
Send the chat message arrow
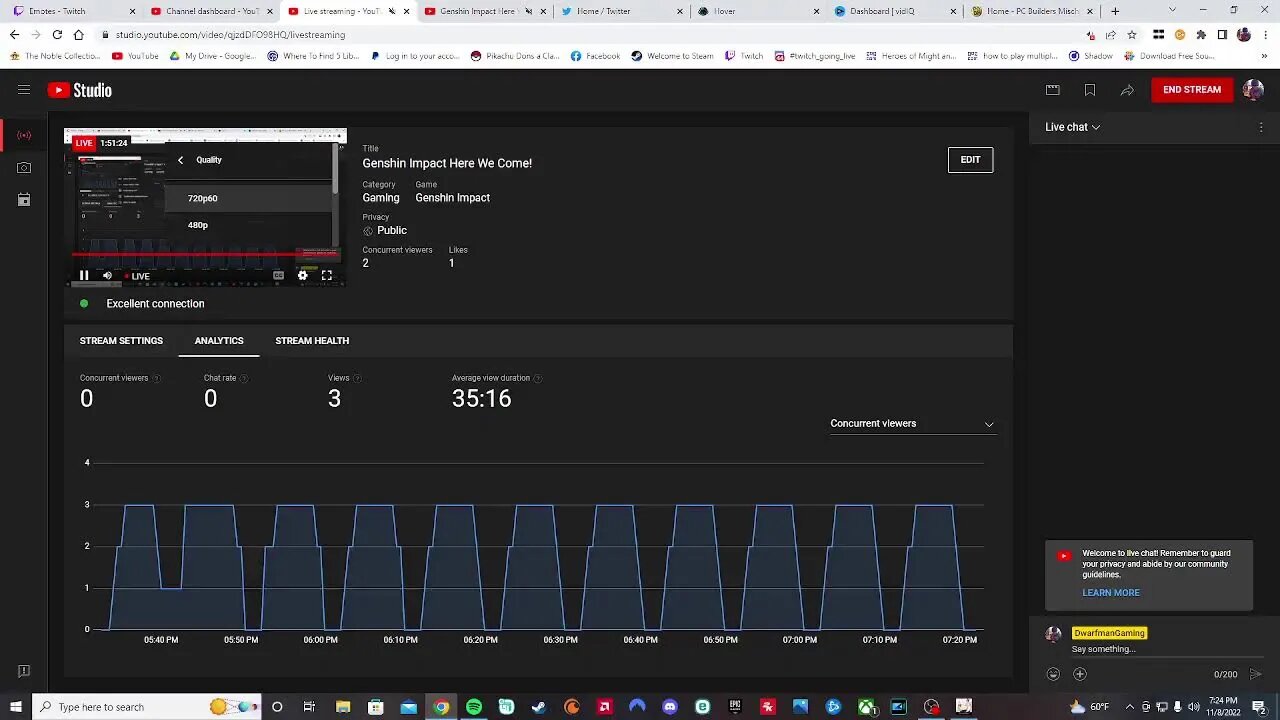click(1256, 674)
